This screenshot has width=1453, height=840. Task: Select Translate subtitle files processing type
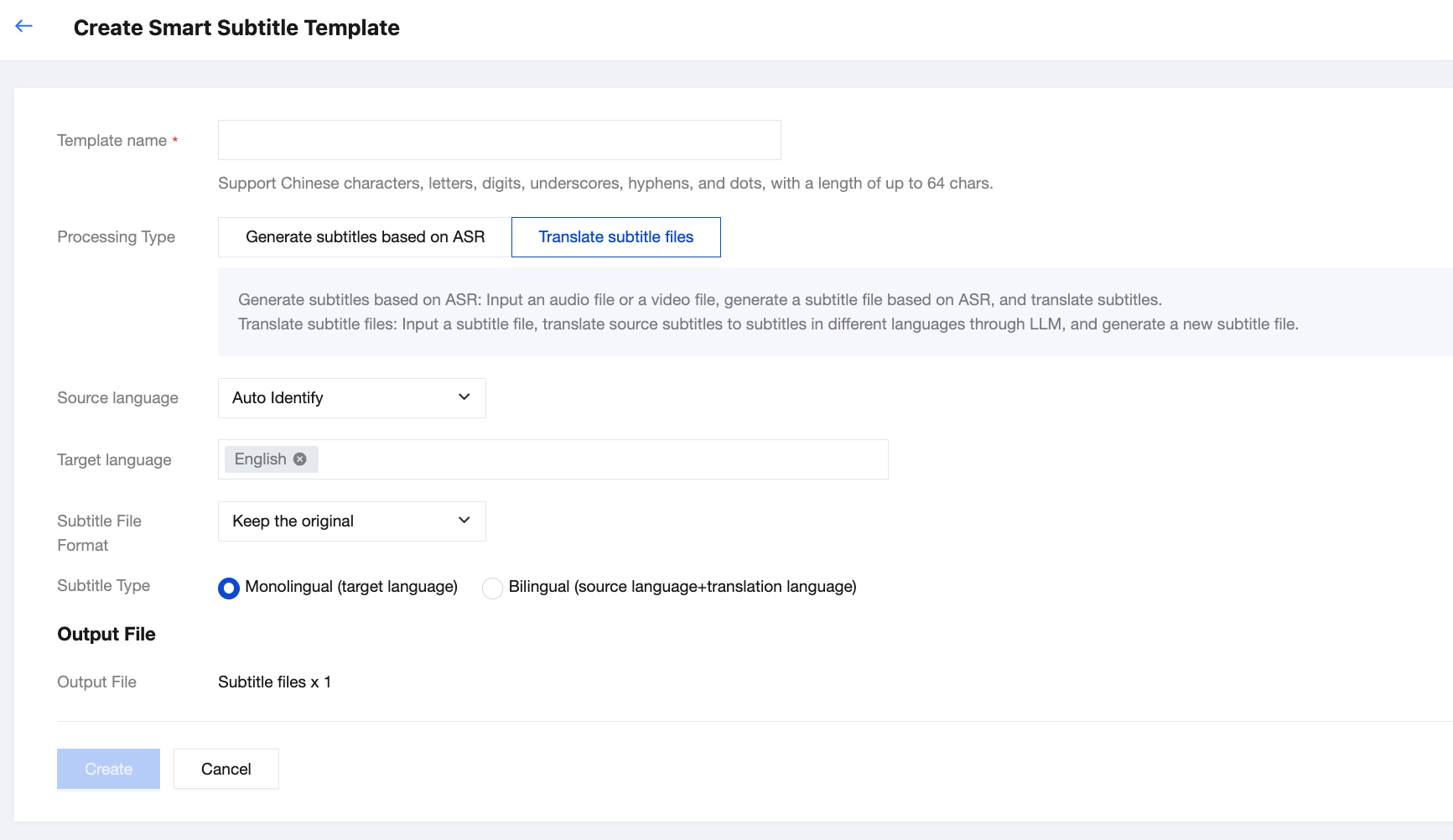[615, 237]
